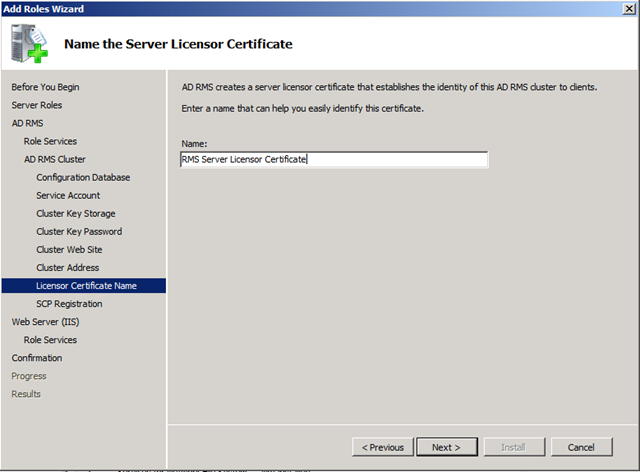Go back with the < Previous button
The height and width of the screenshot is (472, 640).
[383, 447]
